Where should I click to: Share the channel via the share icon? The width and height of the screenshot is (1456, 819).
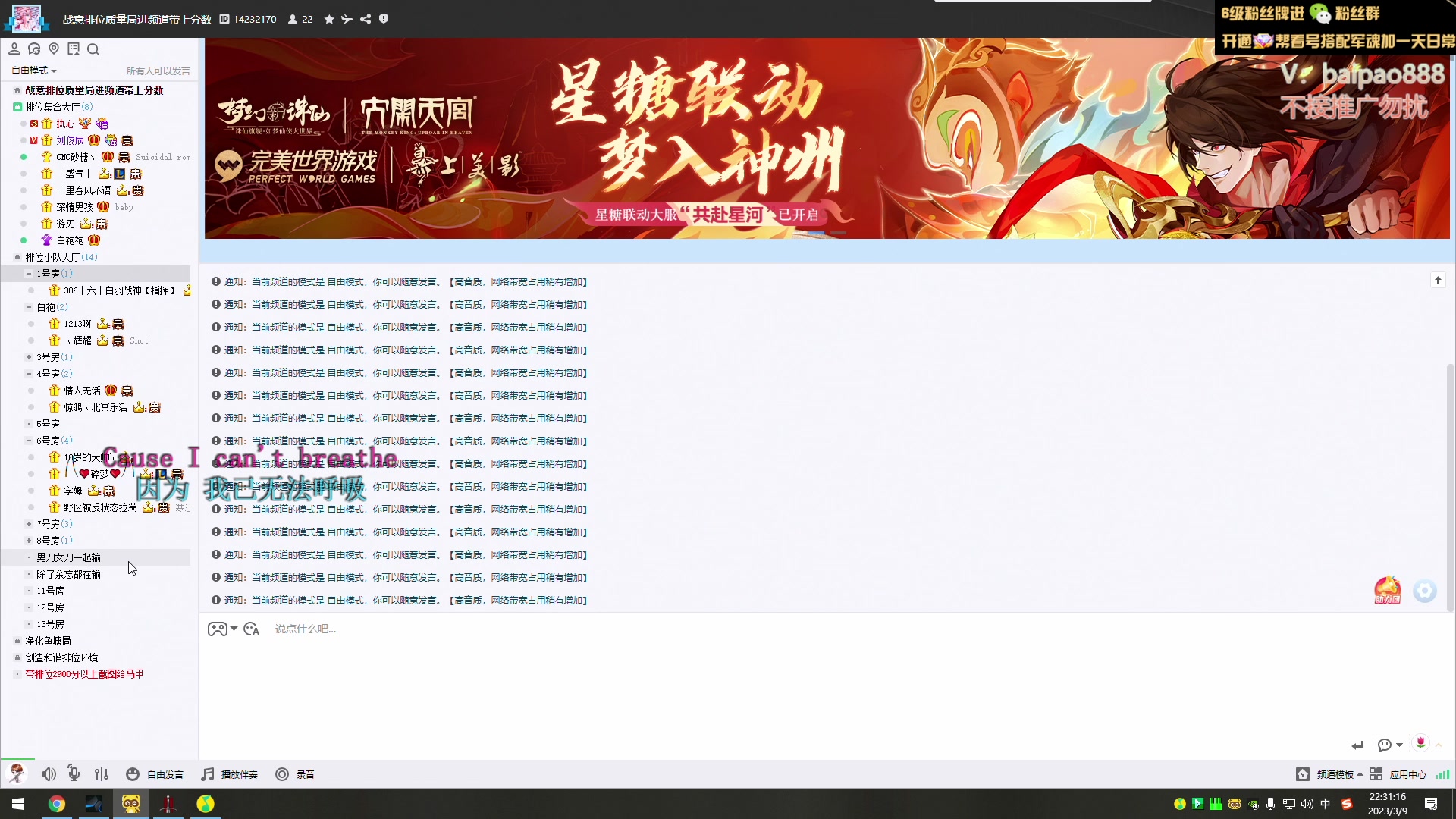click(366, 19)
